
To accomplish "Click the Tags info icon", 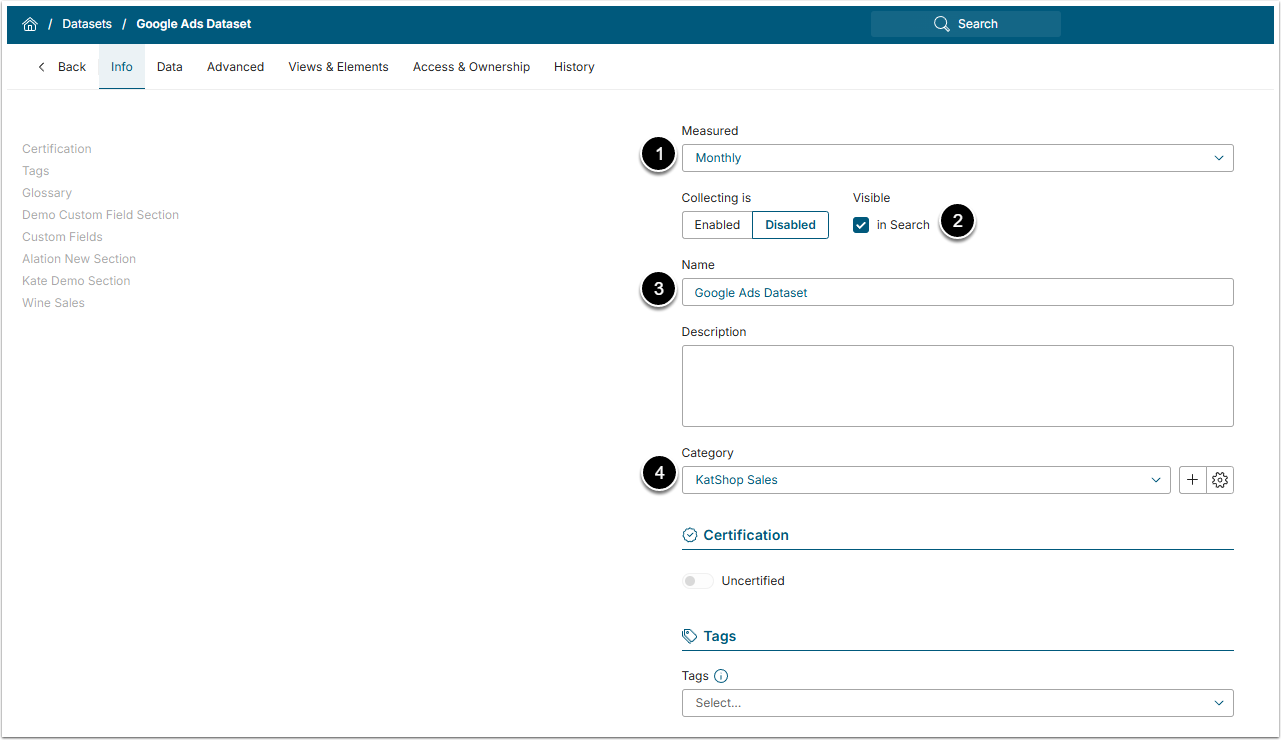I will tap(721, 676).
